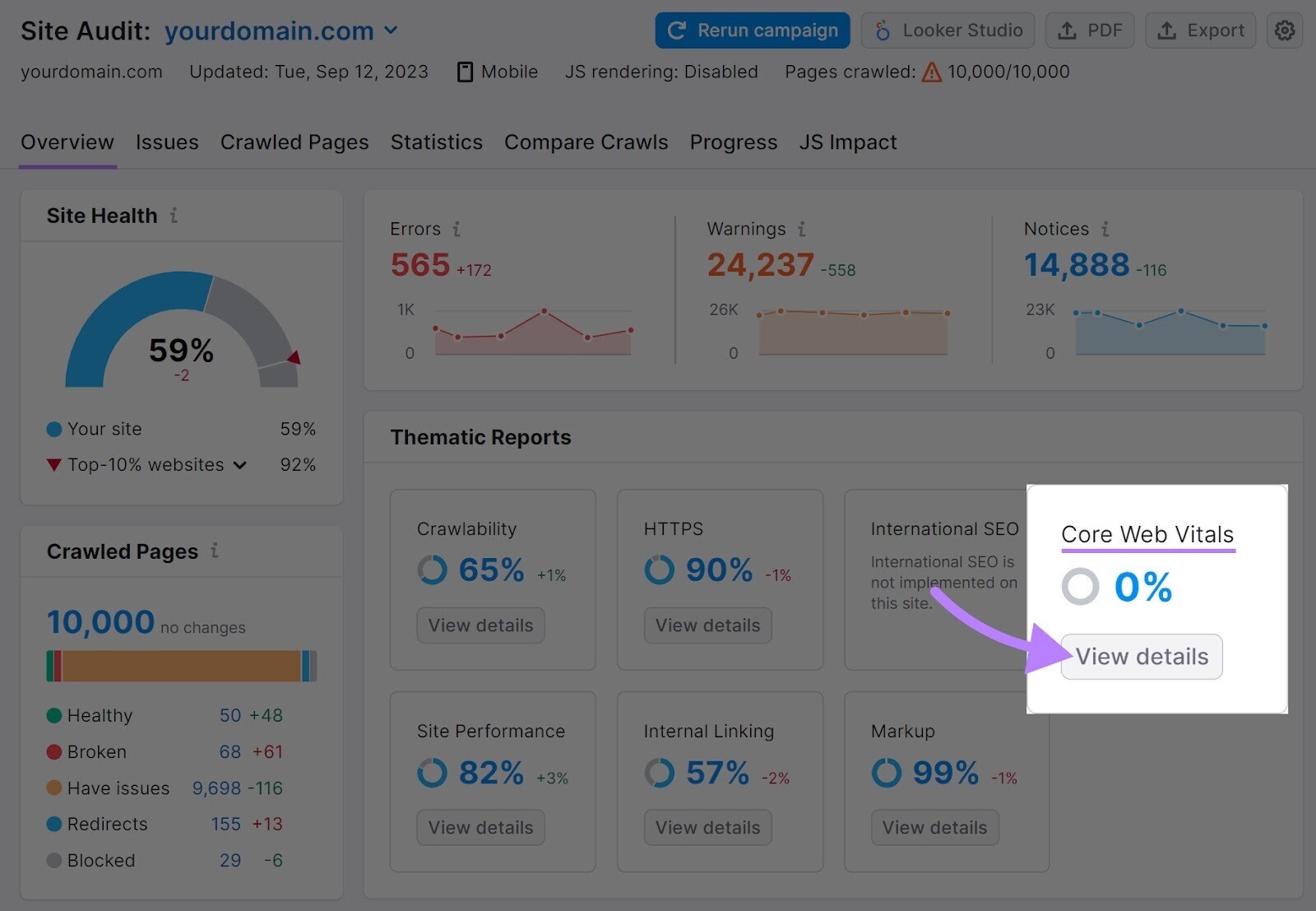Click the green Healthy legend dot
The height and width of the screenshot is (911, 1316).
53,715
